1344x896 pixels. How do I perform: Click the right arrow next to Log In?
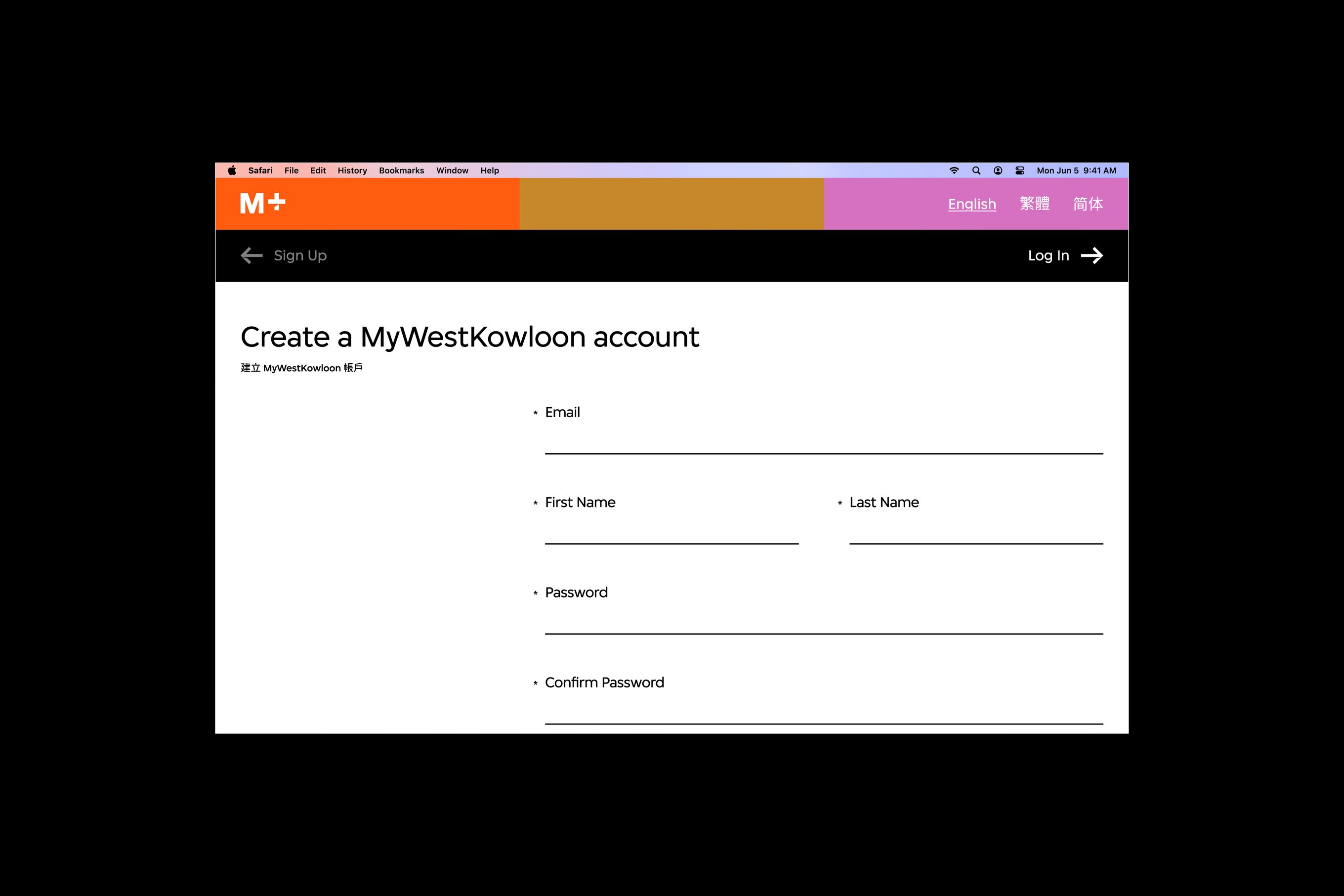click(1092, 256)
